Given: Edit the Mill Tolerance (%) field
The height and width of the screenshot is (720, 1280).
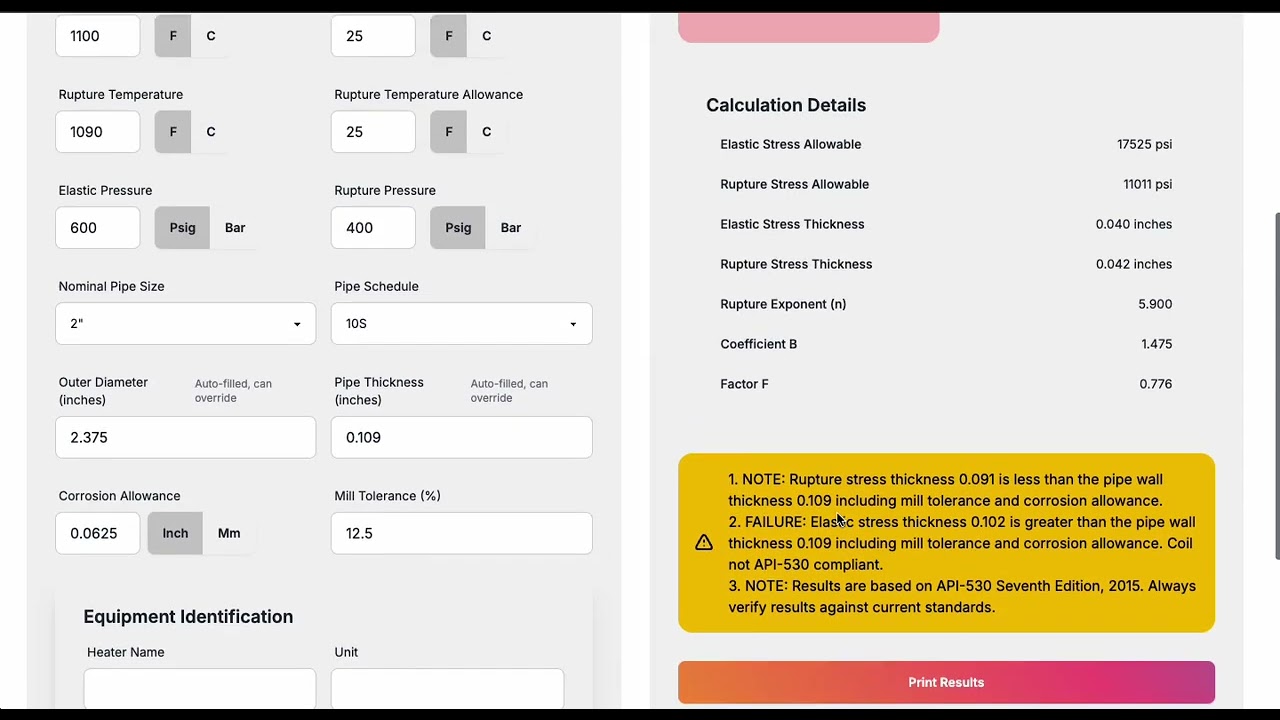Looking at the screenshot, I should 462,533.
